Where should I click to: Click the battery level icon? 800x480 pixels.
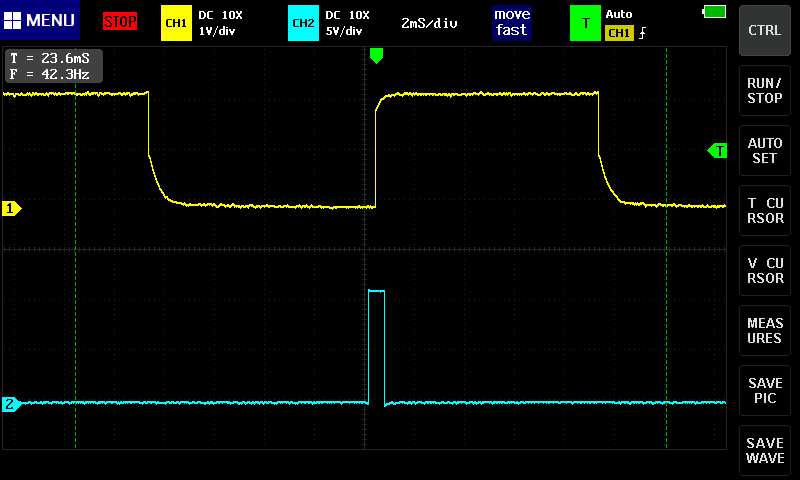[714, 12]
